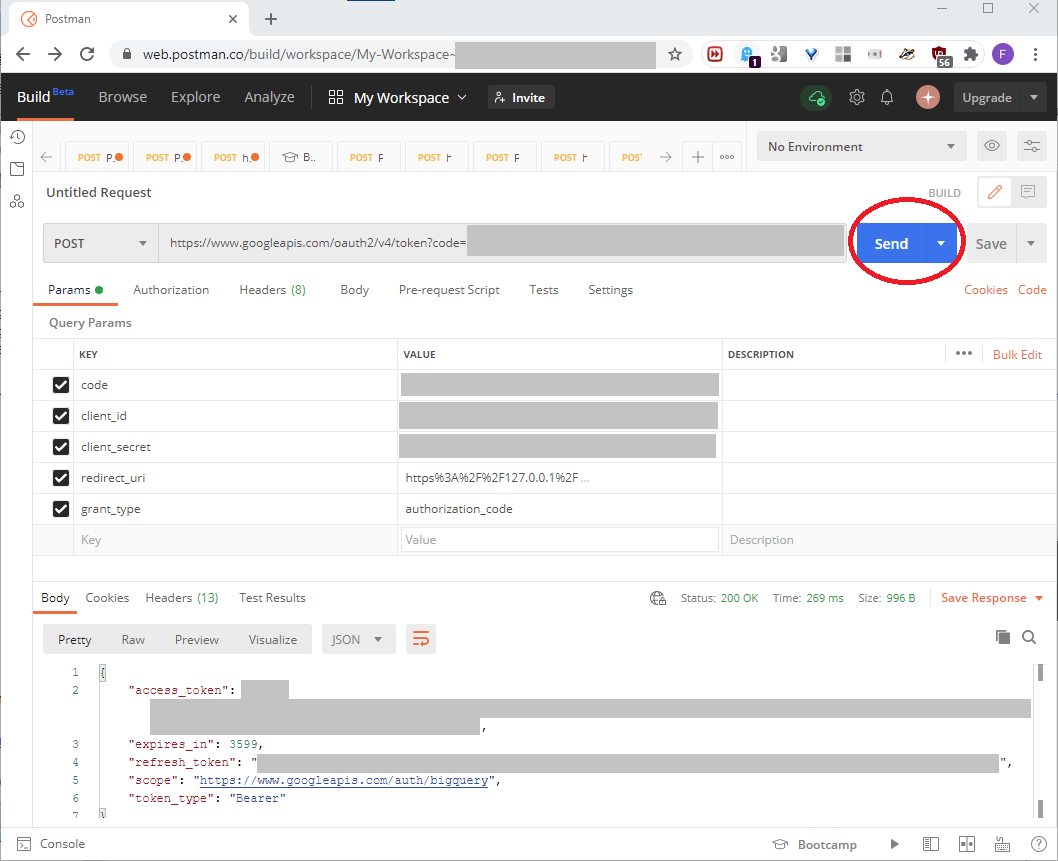Image resolution: width=1058 pixels, height=861 pixels.
Task: Open the comments icon beside BUILD
Action: (x=1028, y=192)
